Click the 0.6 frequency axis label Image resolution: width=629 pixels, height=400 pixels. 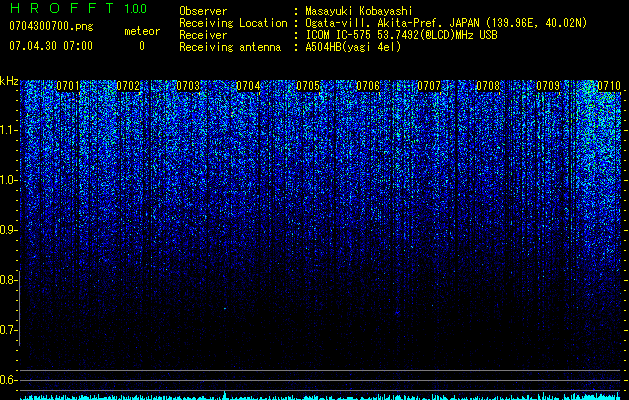tap(8, 380)
